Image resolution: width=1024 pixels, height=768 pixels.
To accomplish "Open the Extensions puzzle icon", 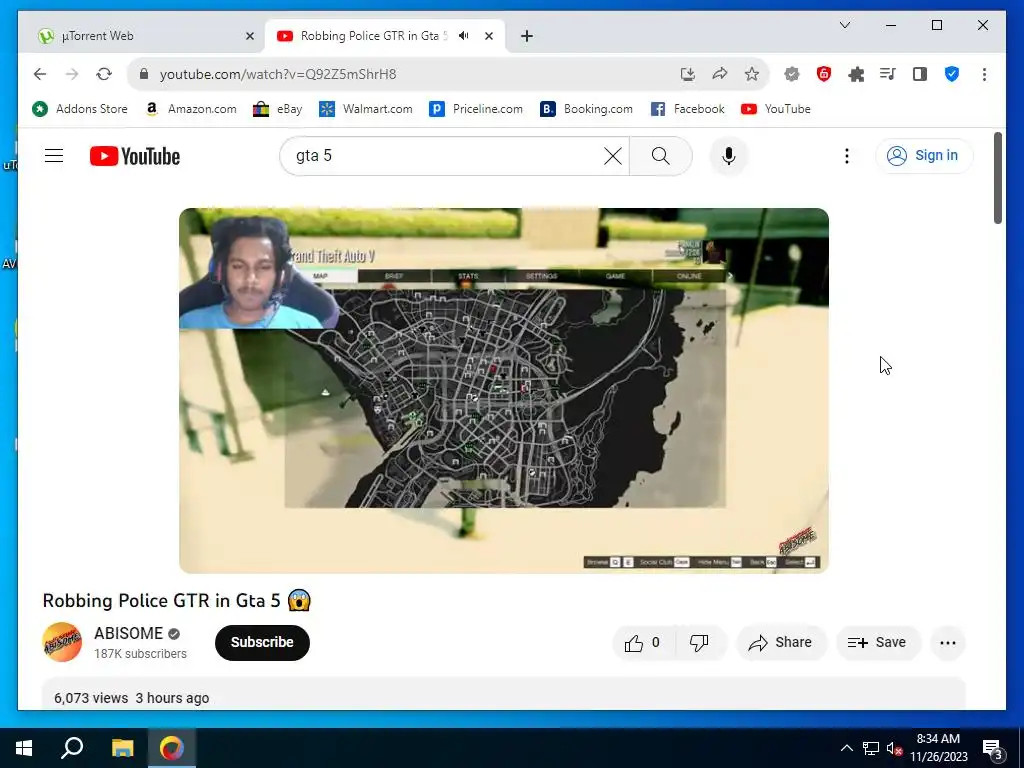I will pos(856,74).
